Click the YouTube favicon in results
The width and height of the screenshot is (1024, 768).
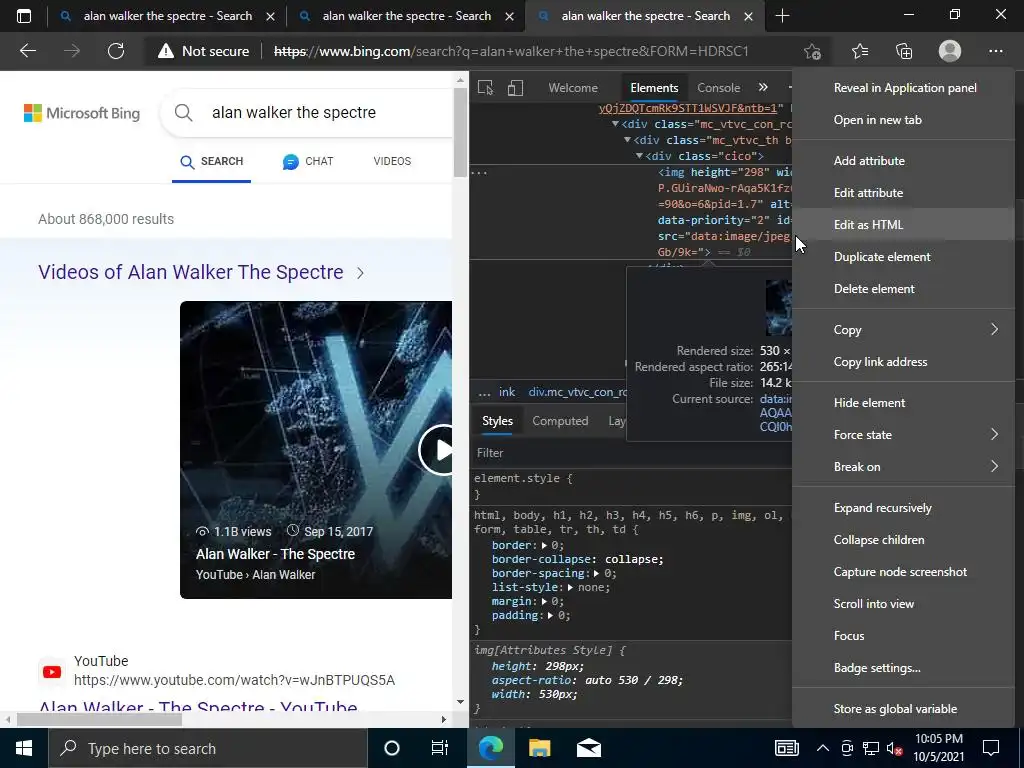coord(52,672)
